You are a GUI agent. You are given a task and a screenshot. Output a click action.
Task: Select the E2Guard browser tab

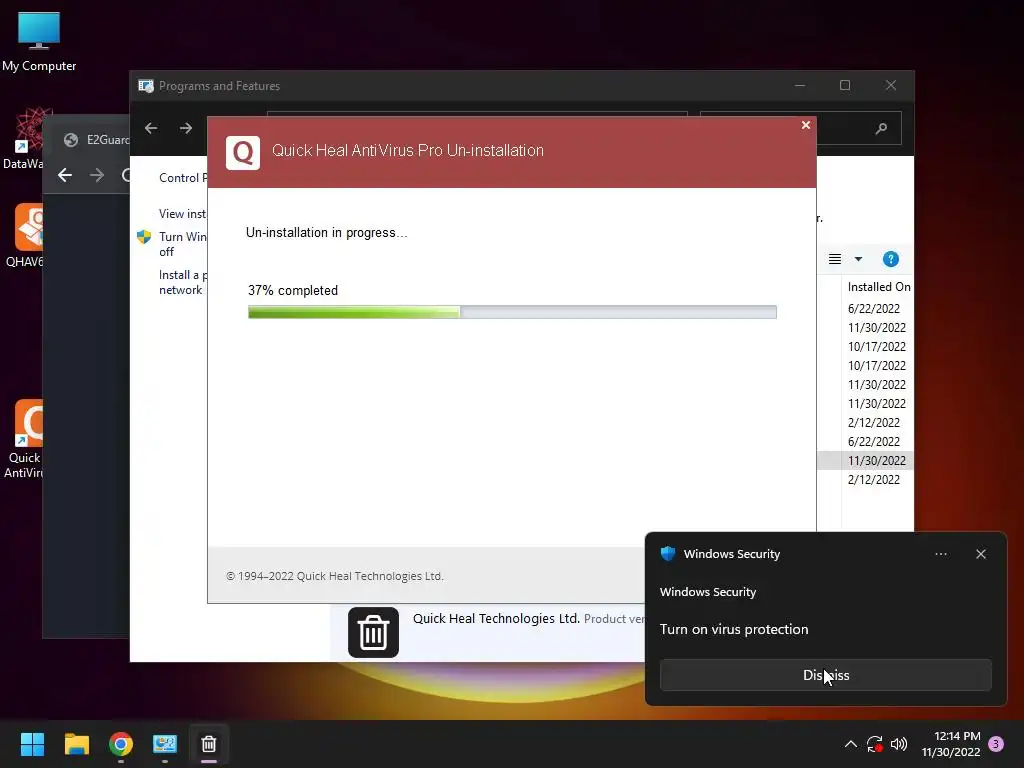click(97, 140)
